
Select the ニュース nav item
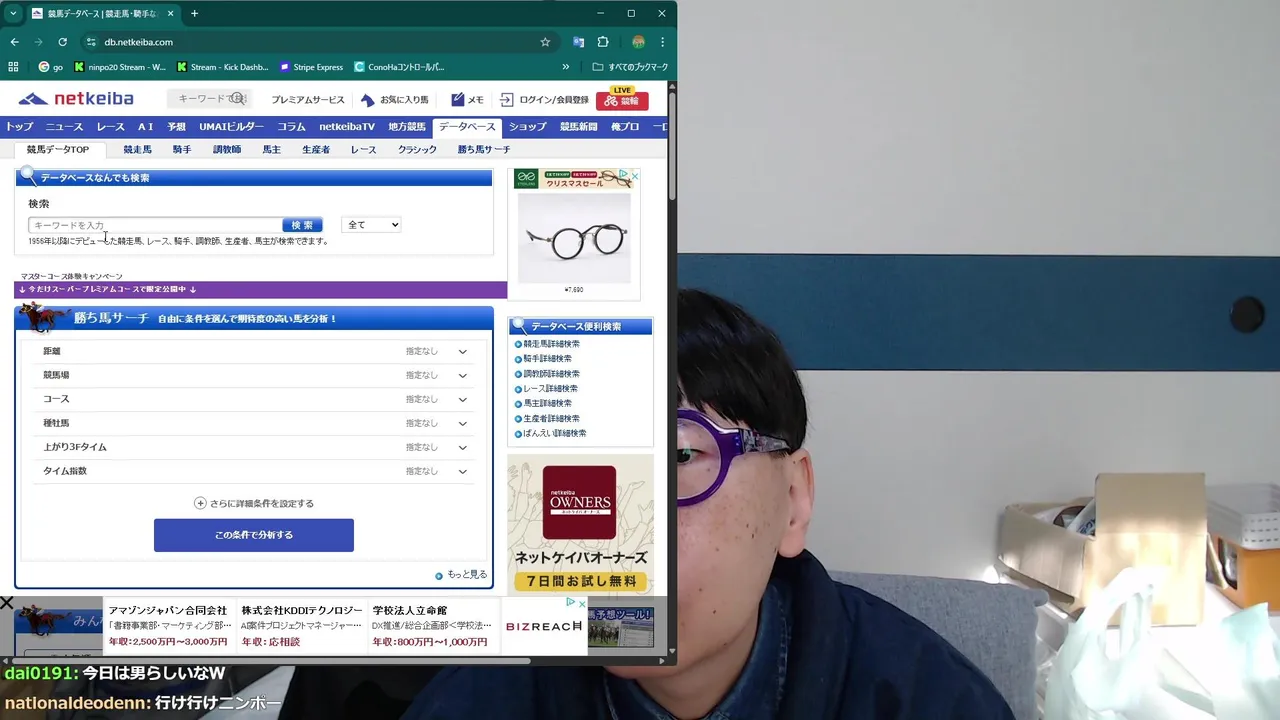[64, 127]
